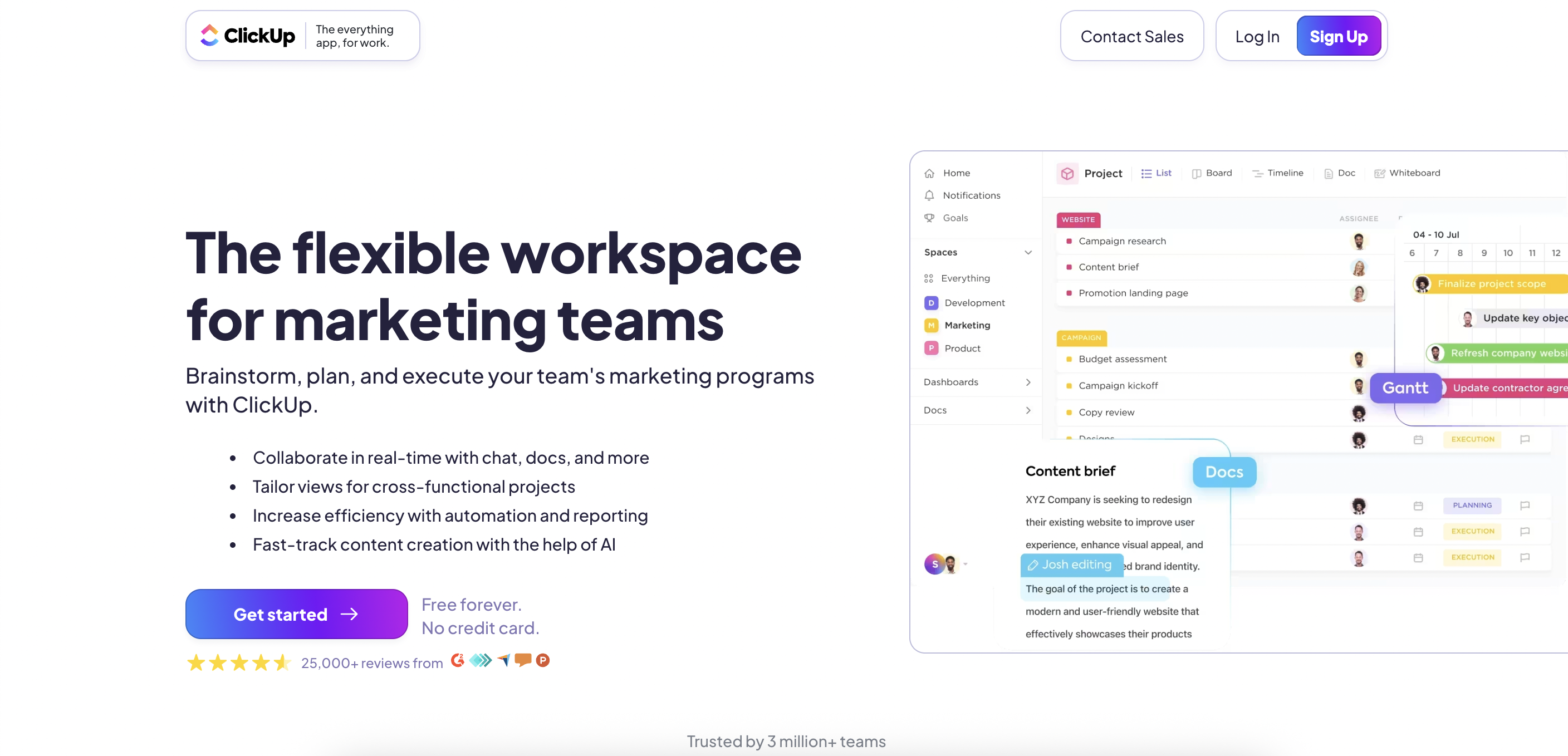Click the Update contractor agreement Gantt bar
Viewport: 1568px width, 756px height.
pyautogui.click(x=1504, y=387)
